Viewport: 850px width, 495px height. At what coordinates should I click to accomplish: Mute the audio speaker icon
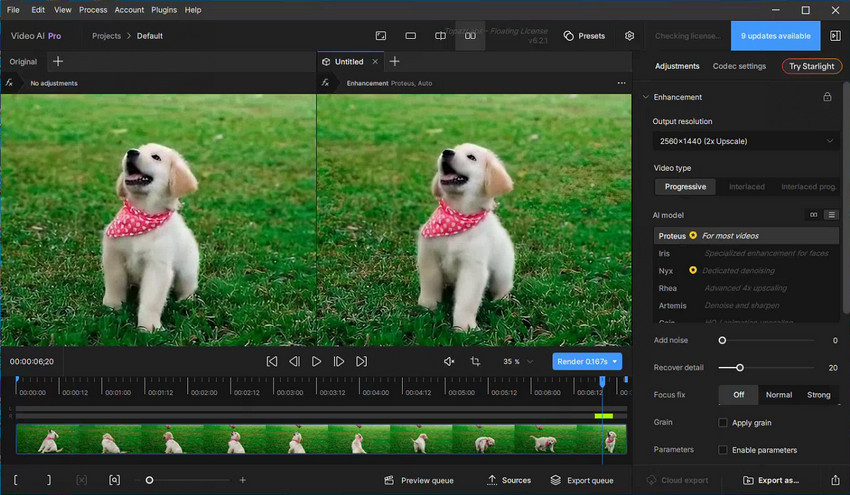[x=449, y=362]
